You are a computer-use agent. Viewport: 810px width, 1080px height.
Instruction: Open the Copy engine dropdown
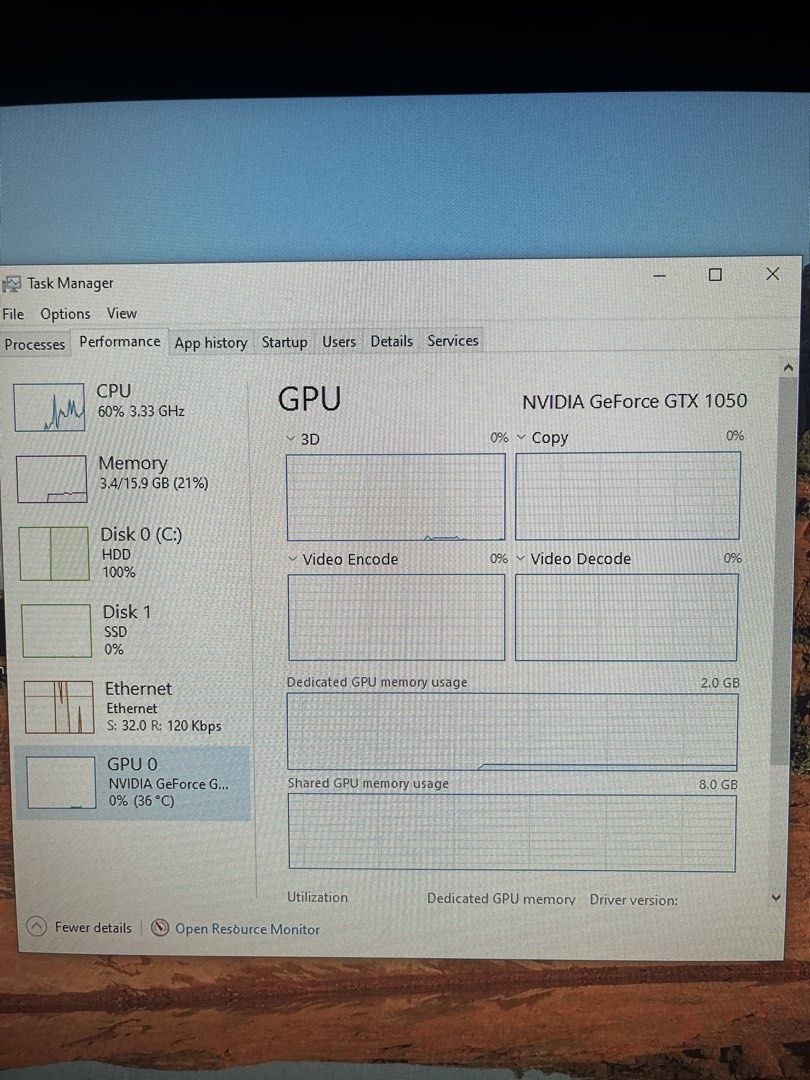coord(521,437)
